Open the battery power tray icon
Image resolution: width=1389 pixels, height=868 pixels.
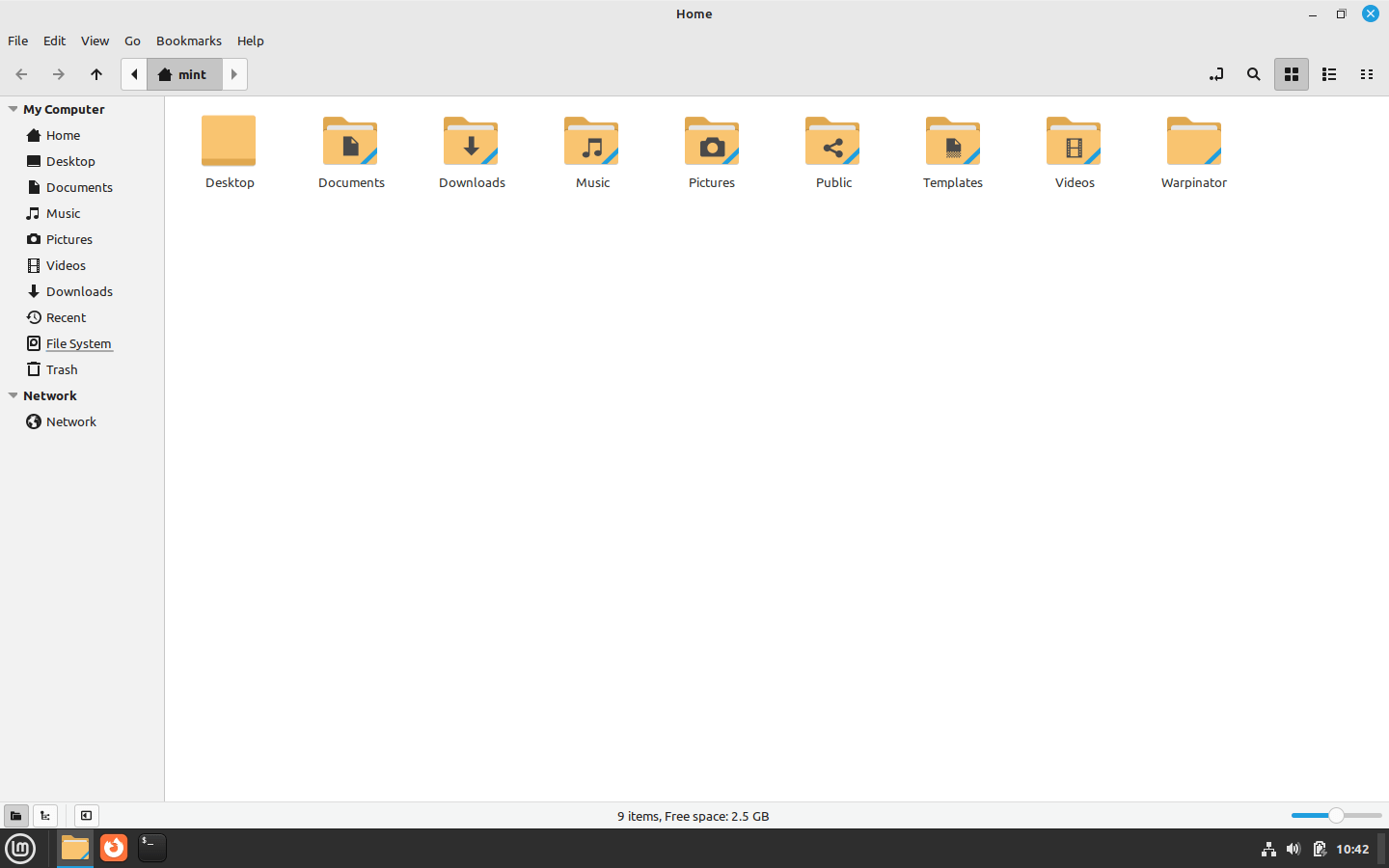1319,849
